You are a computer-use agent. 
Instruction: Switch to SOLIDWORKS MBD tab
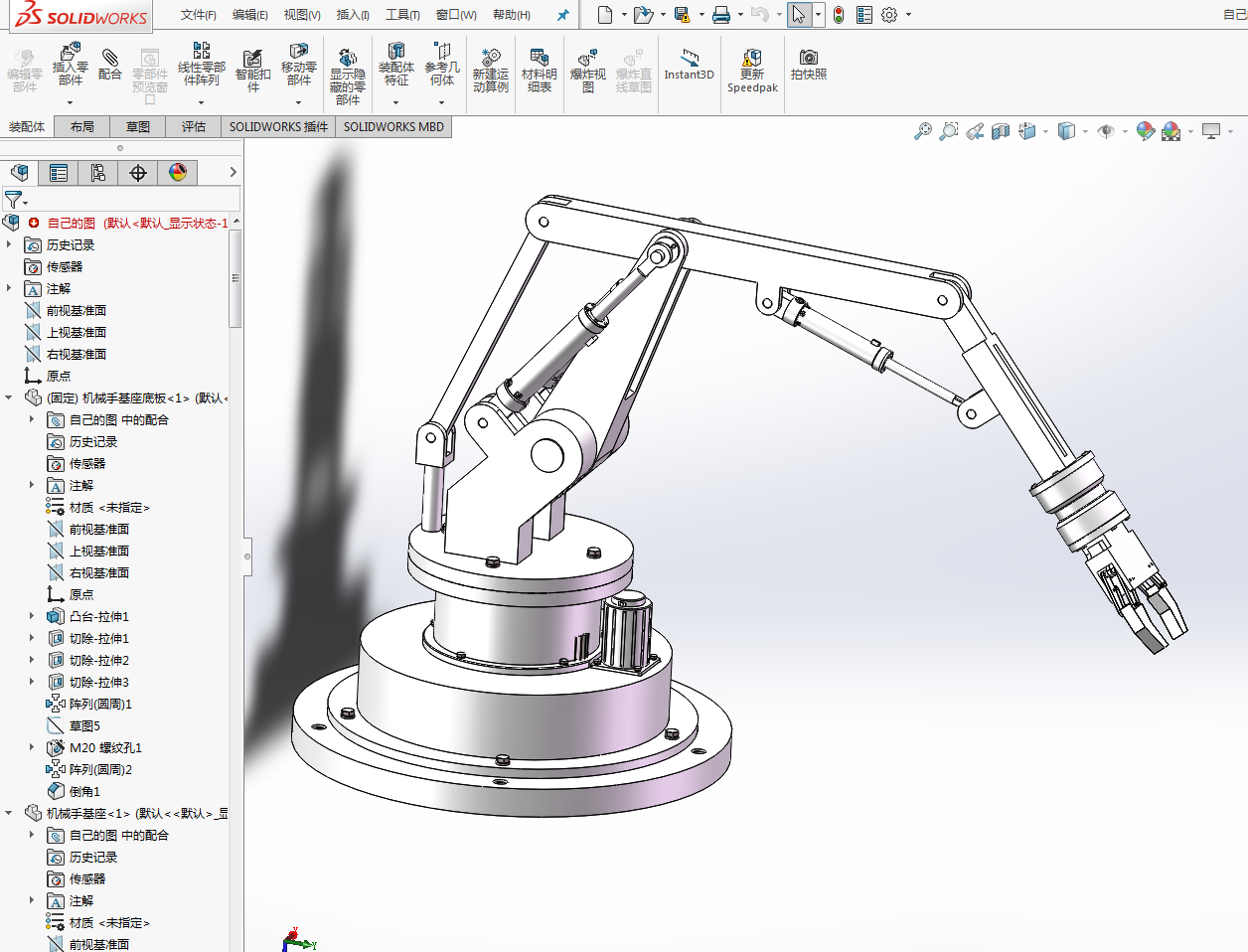tap(393, 127)
